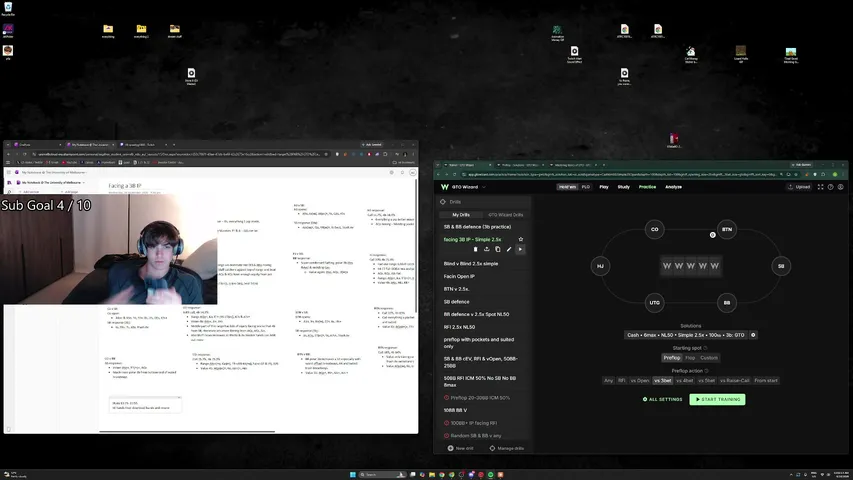Select the Hold'em game toggle
This screenshot has height=480, width=853.
567,187
